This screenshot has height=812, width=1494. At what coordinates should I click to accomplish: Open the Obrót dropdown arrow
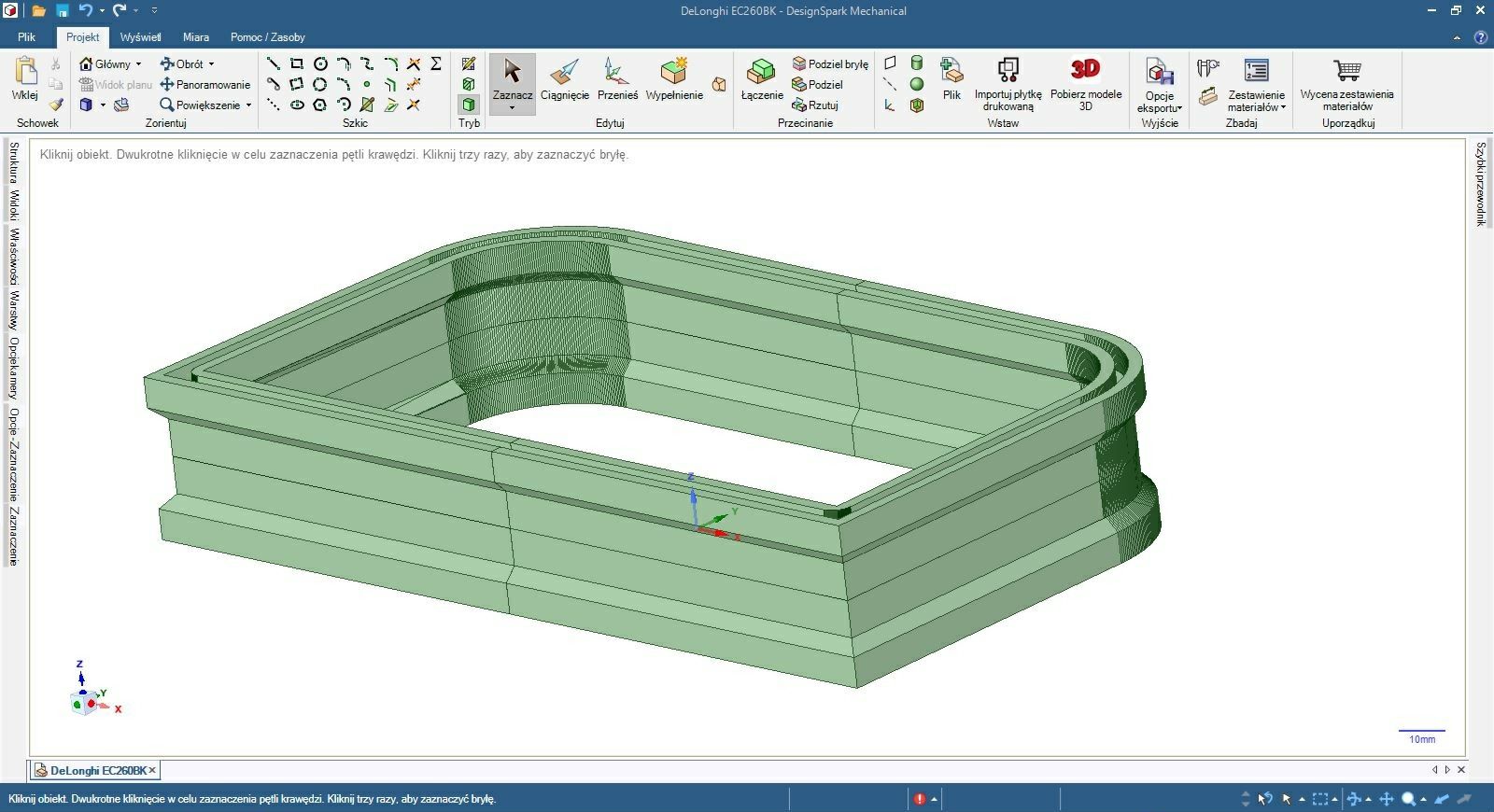coord(212,63)
